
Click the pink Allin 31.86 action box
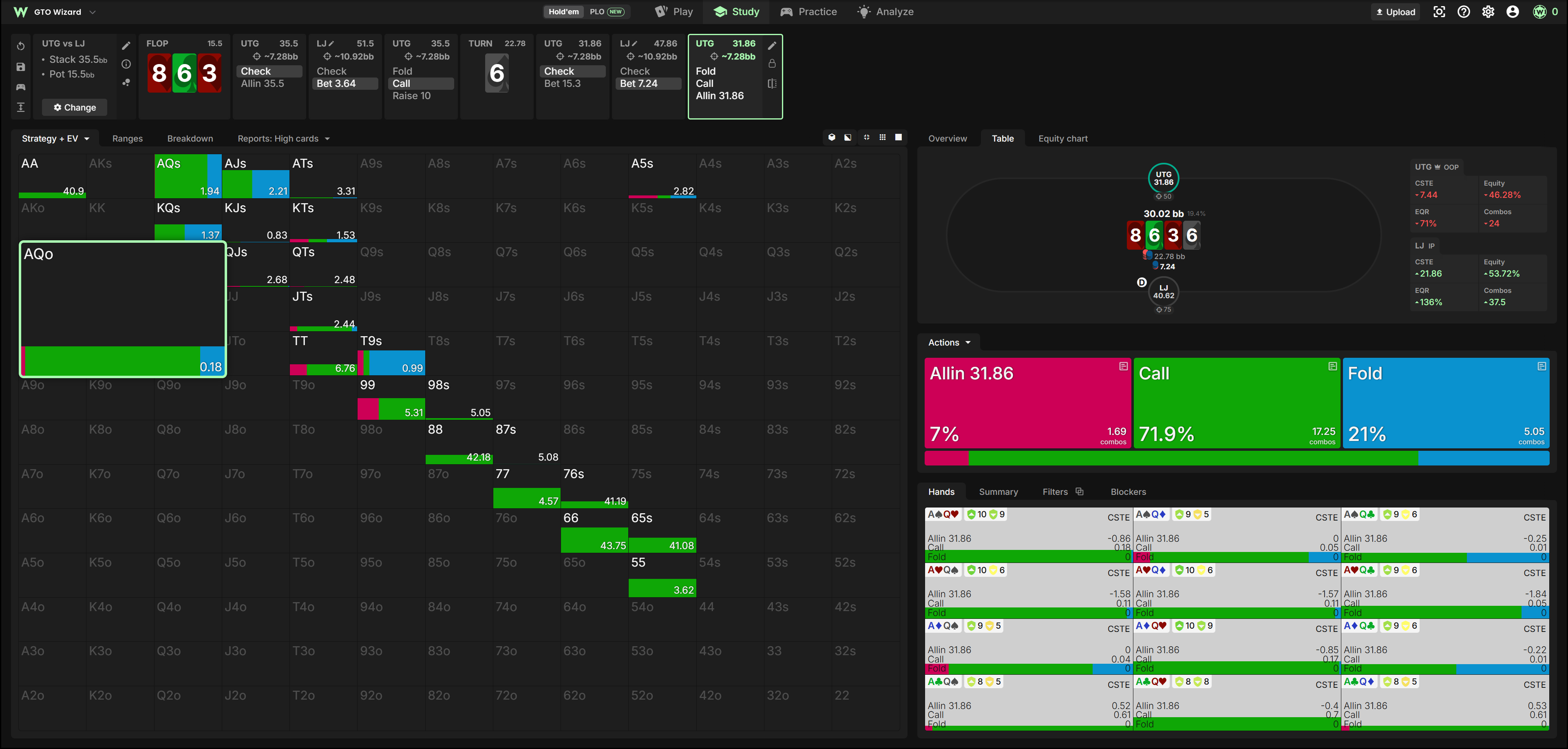[1027, 403]
